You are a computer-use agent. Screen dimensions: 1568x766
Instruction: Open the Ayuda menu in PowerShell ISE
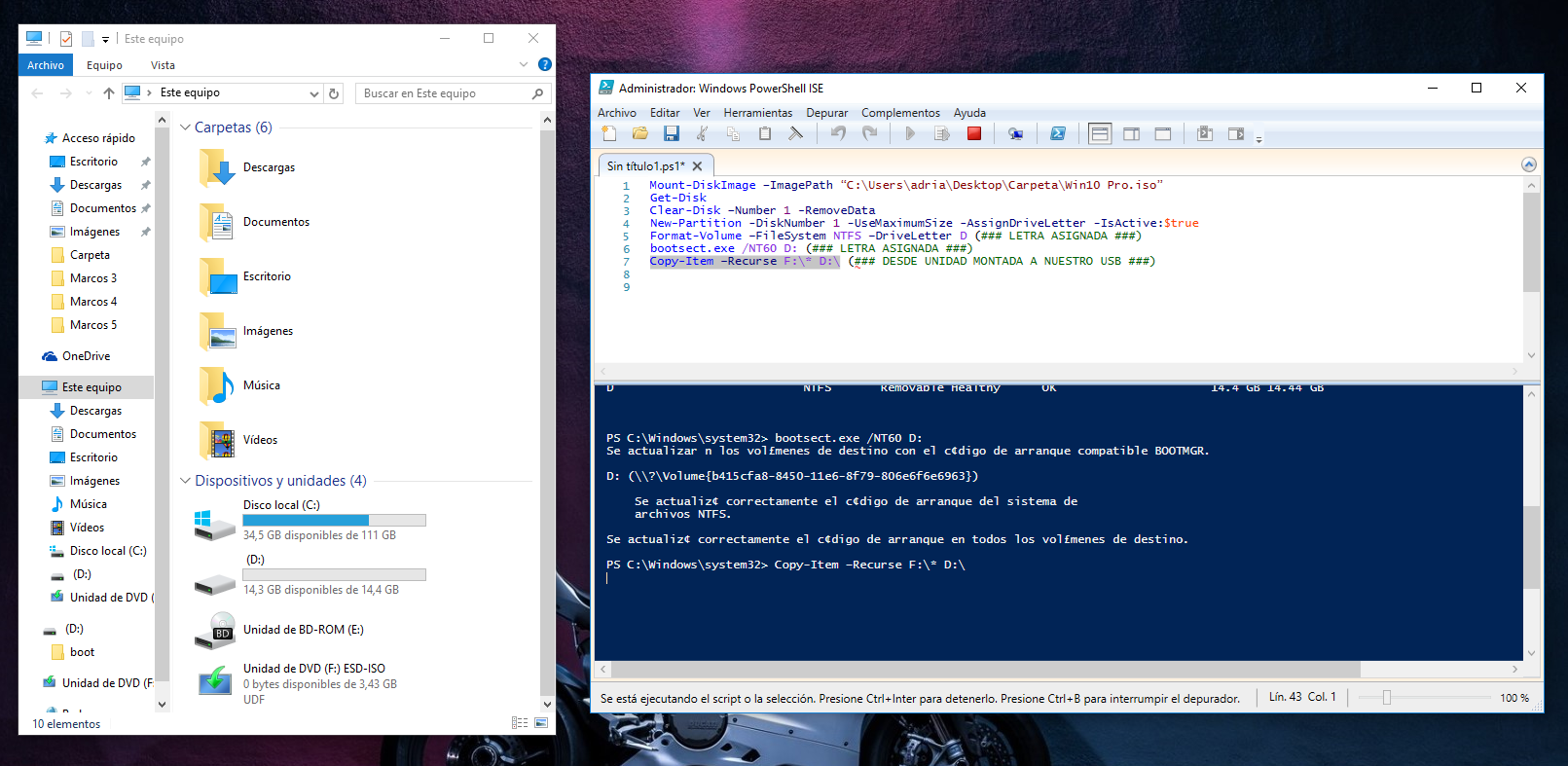pyautogui.click(x=969, y=113)
